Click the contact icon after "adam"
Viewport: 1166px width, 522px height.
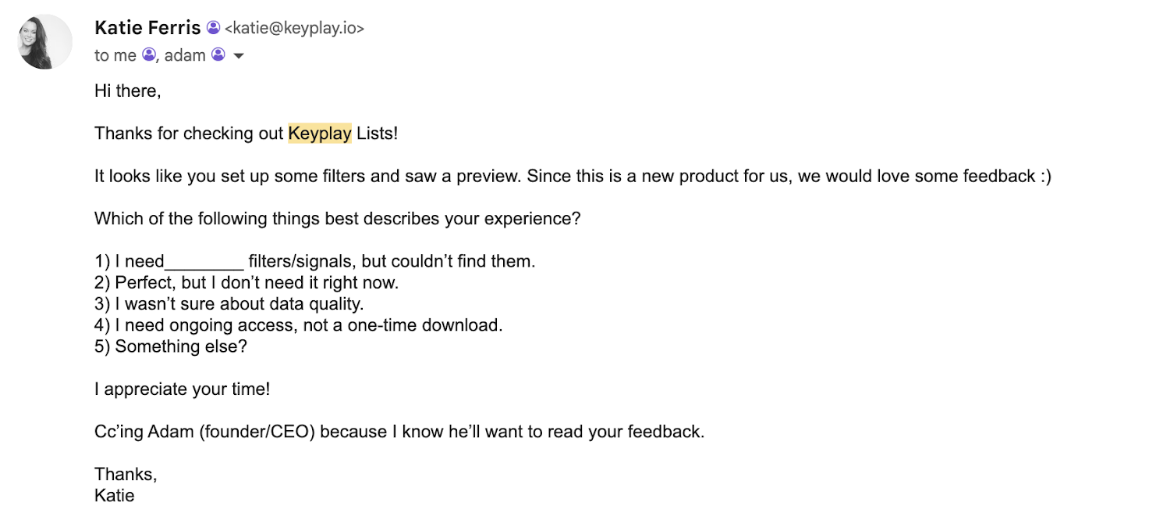click(218, 56)
